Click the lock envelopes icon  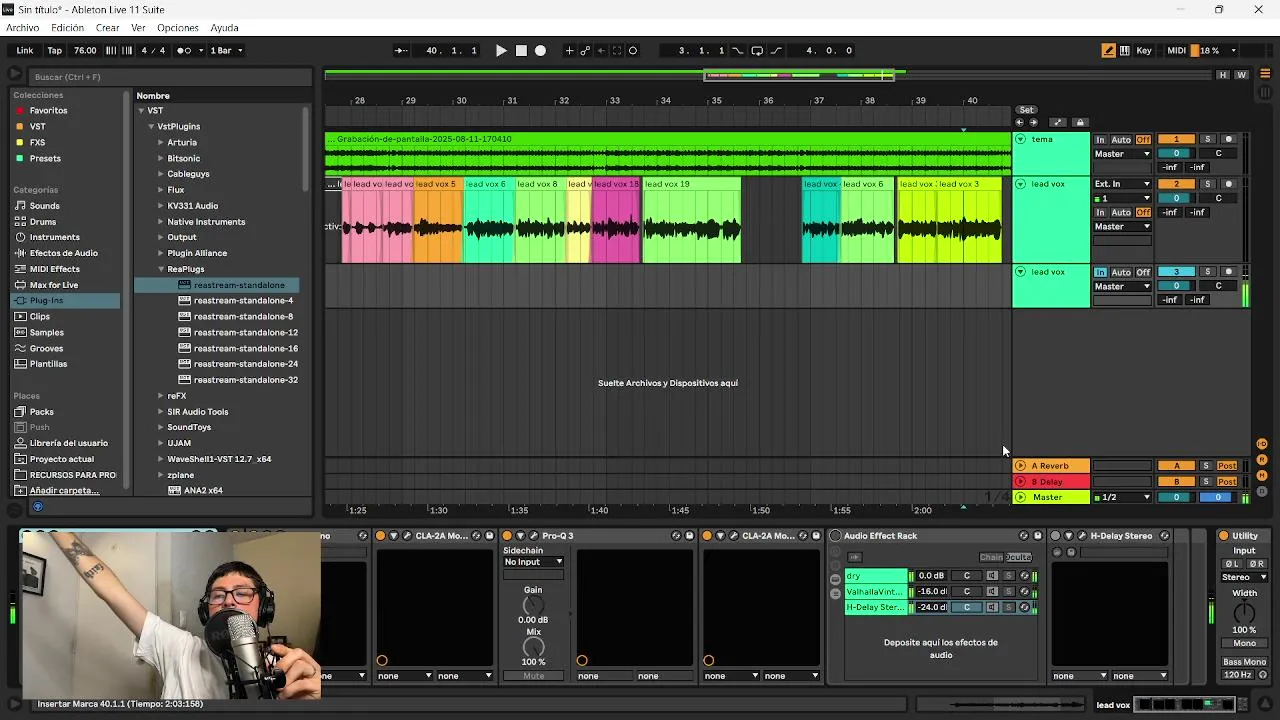(x=1079, y=123)
